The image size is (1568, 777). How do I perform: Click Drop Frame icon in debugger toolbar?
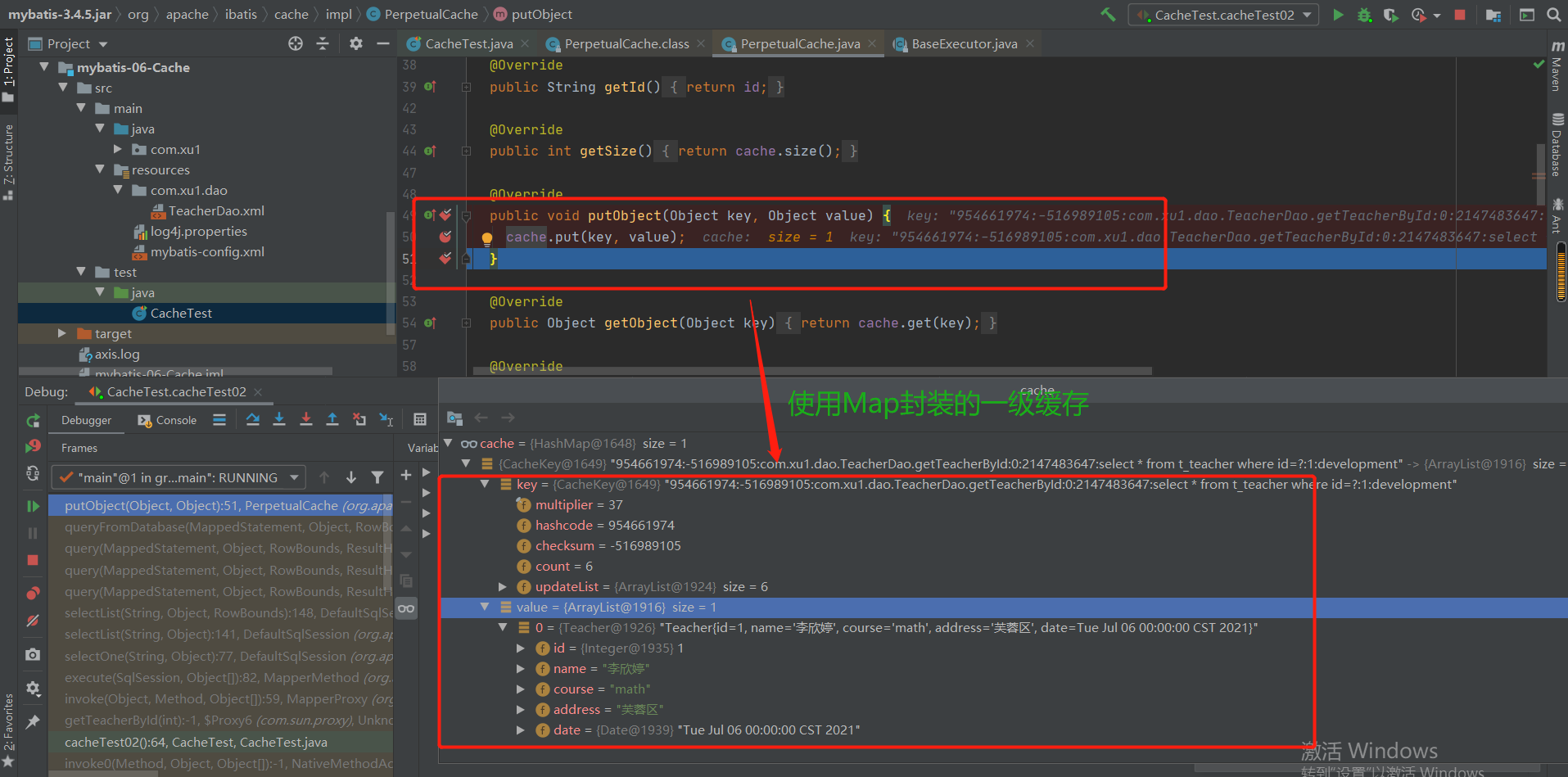pyautogui.click(x=359, y=419)
